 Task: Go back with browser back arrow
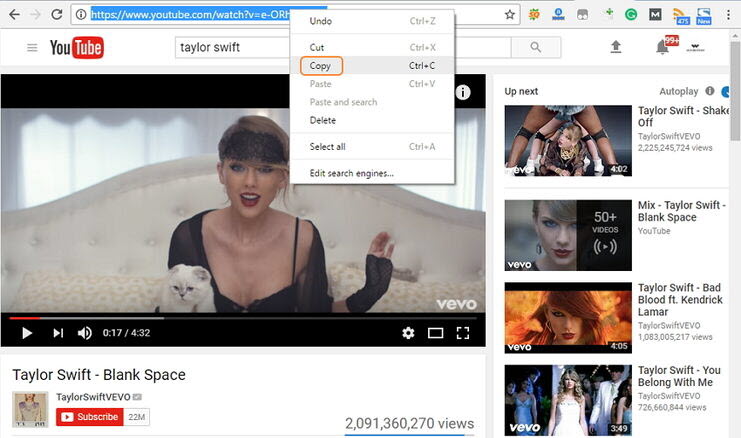pos(14,15)
